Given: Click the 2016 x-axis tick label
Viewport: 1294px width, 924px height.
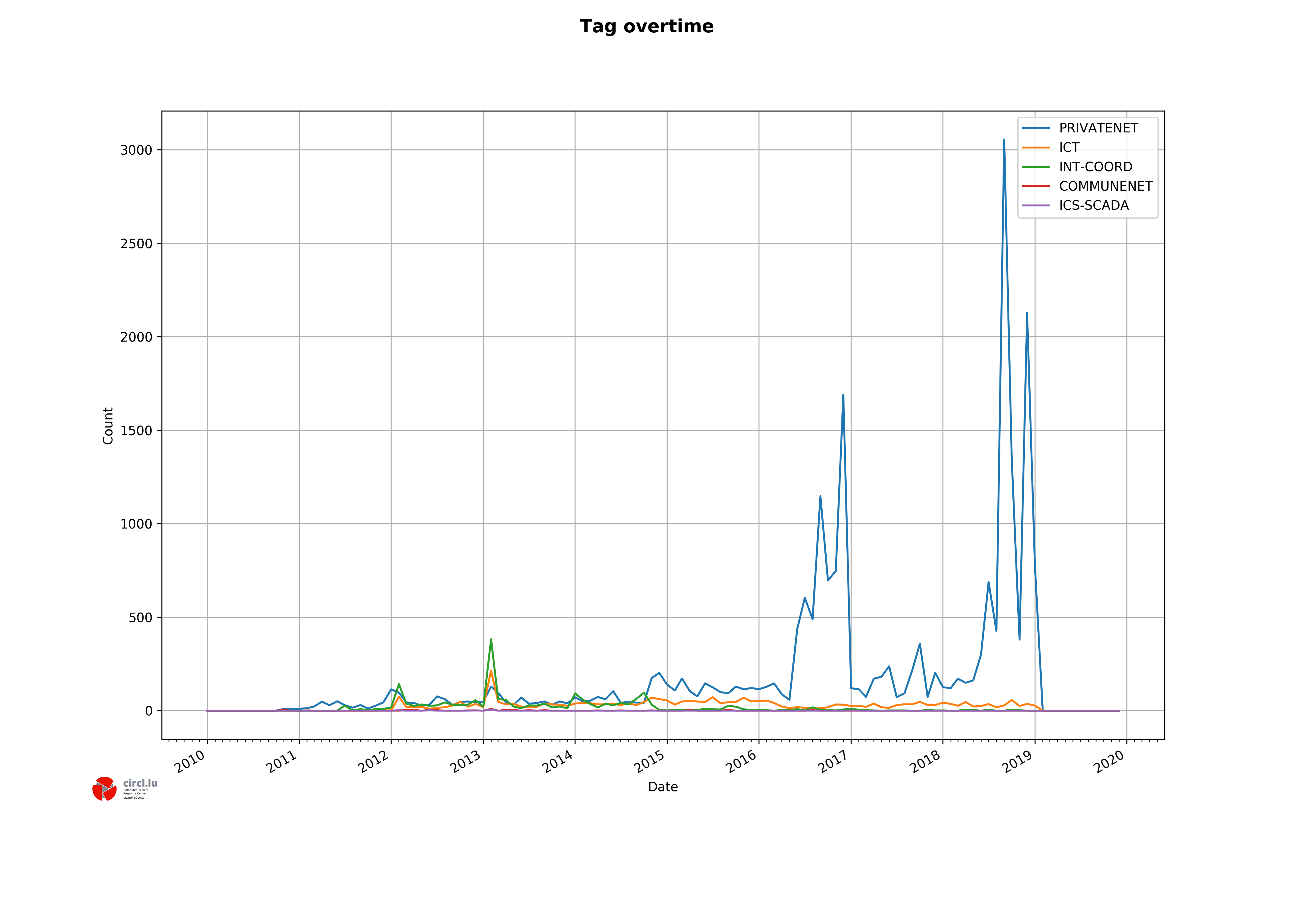Looking at the screenshot, I should click(741, 761).
